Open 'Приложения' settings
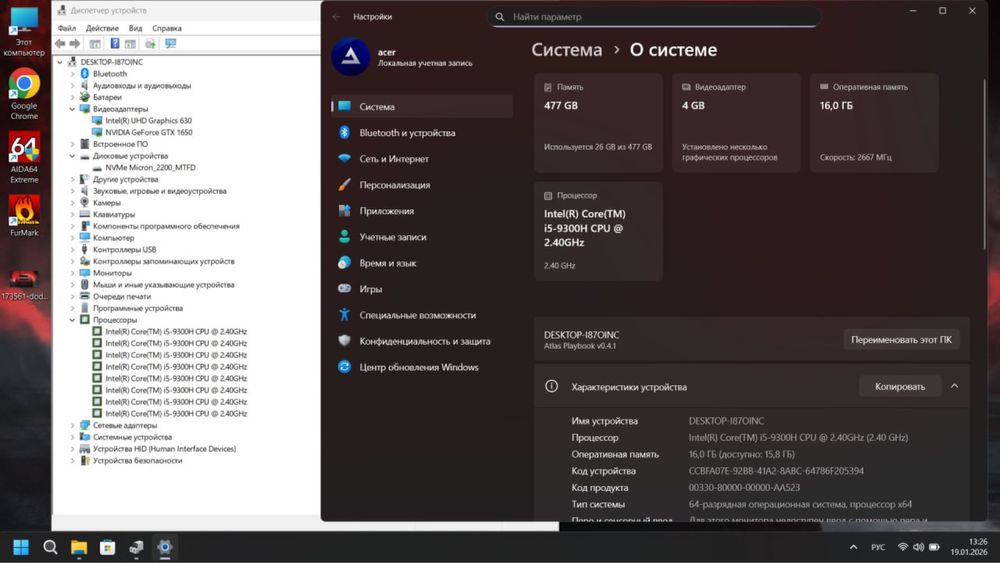 pyautogui.click(x=422, y=211)
